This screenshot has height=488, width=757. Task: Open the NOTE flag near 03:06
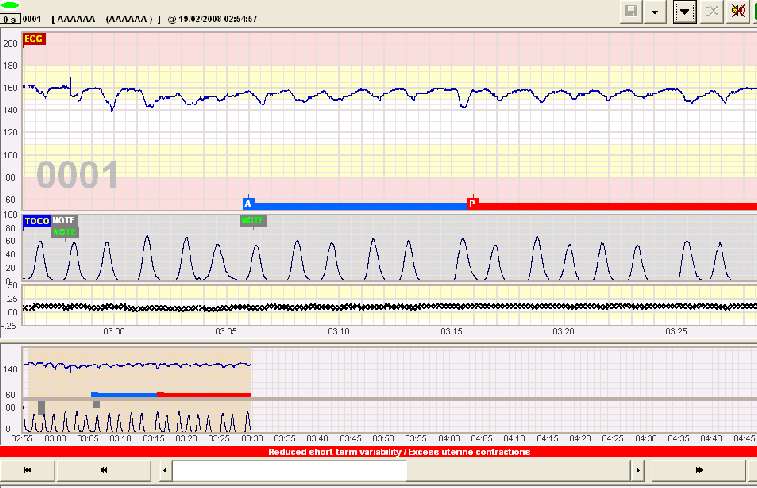pos(253,221)
